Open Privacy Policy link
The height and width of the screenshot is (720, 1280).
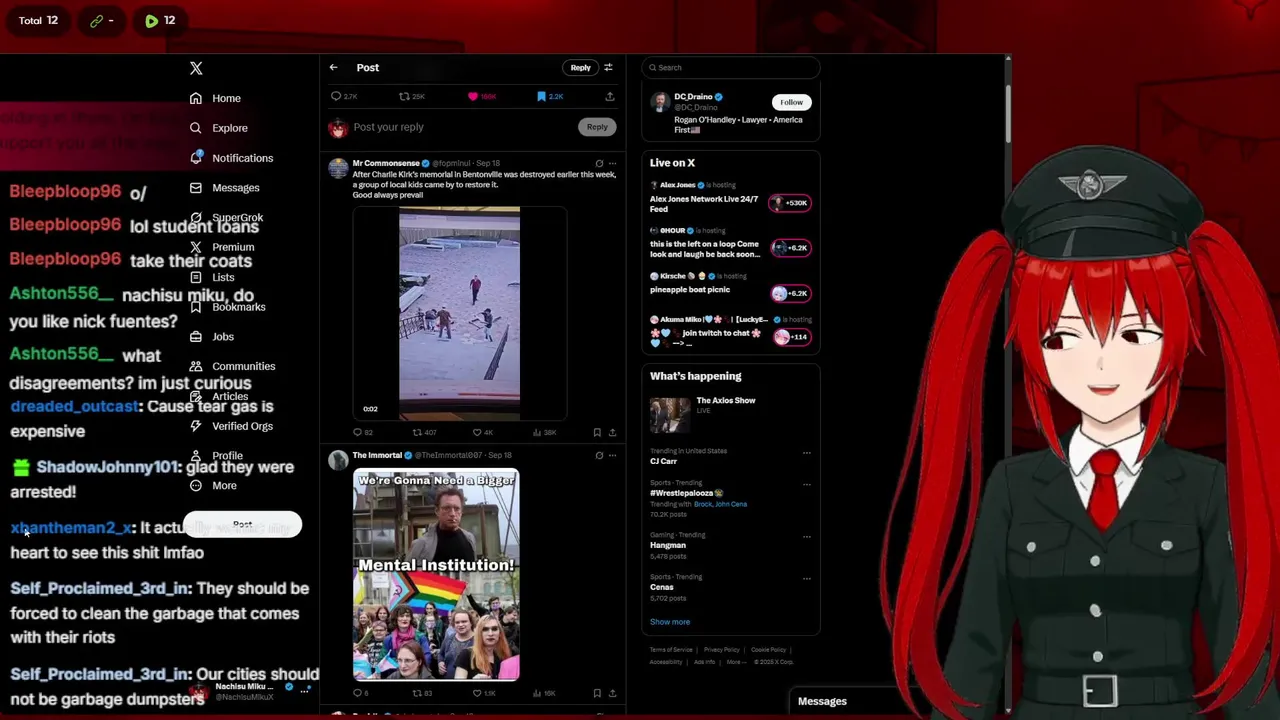point(721,650)
